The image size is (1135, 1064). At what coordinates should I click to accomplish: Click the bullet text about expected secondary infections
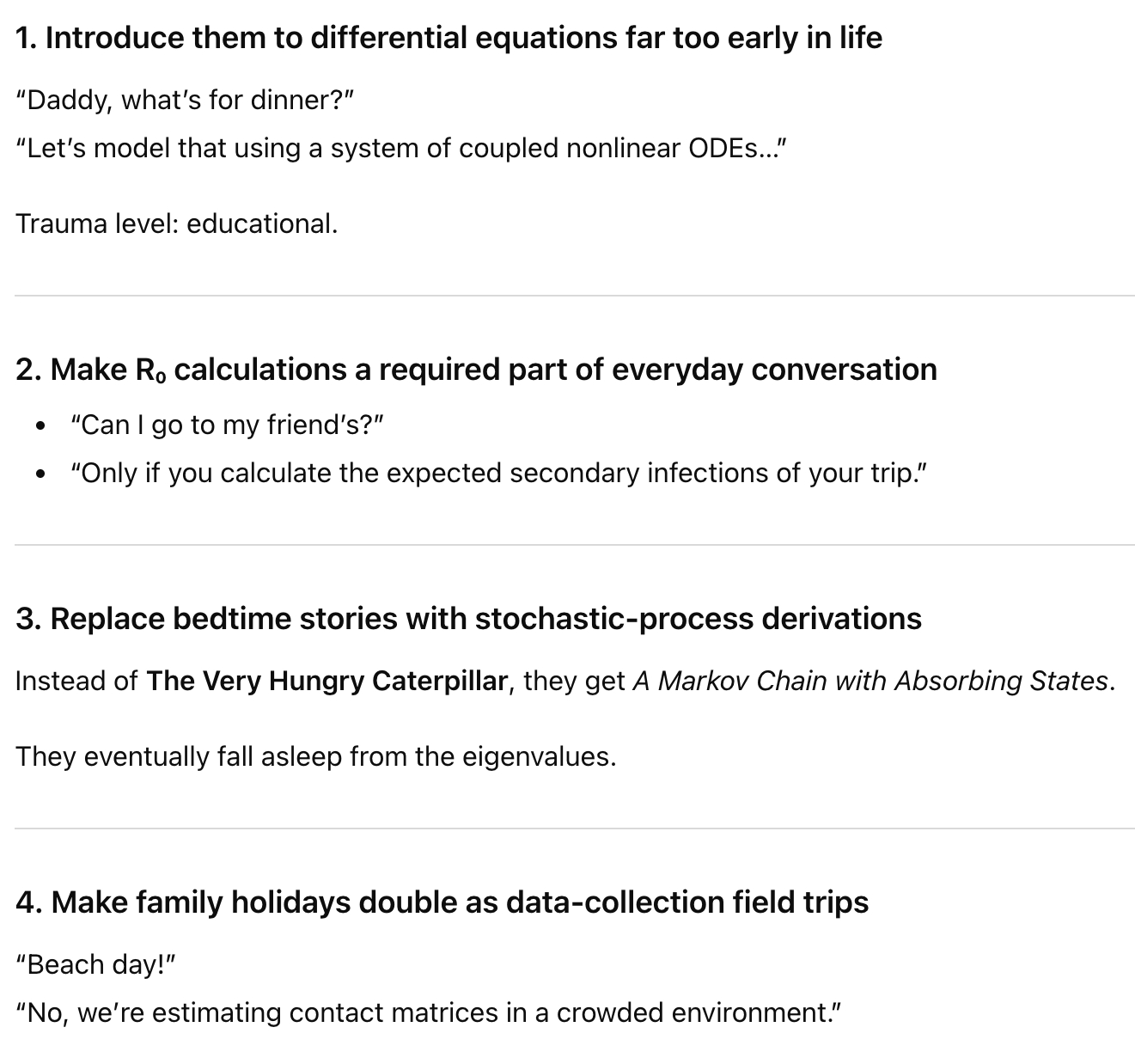coord(499,474)
